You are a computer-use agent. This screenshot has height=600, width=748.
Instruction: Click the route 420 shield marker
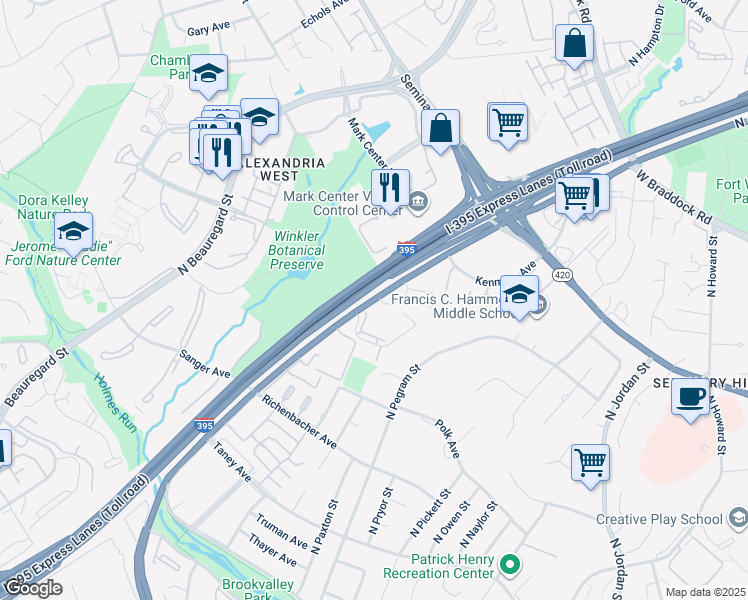coord(562,275)
